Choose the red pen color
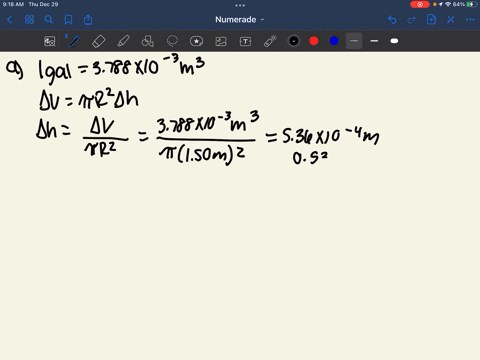 coord(314,41)
